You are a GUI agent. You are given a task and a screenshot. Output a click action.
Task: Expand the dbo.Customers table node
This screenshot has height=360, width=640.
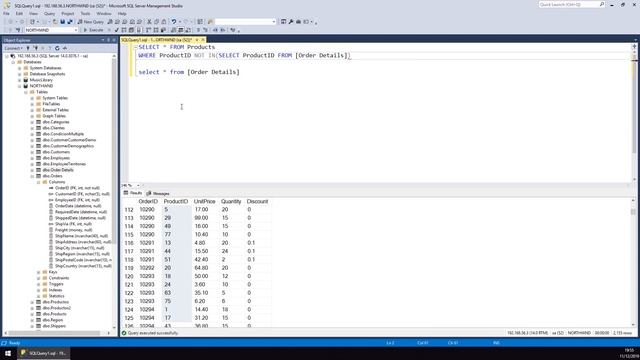[x=32, y=152]
